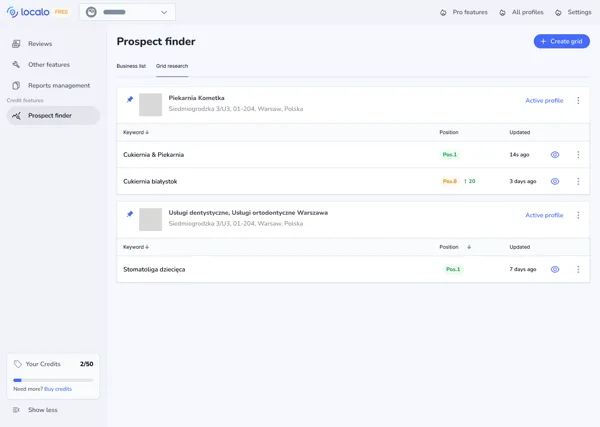Sort Usługi dentystyczne table by Position arrow
The width and height of the screenshot is (600, 427).
(x=469, y=247)
